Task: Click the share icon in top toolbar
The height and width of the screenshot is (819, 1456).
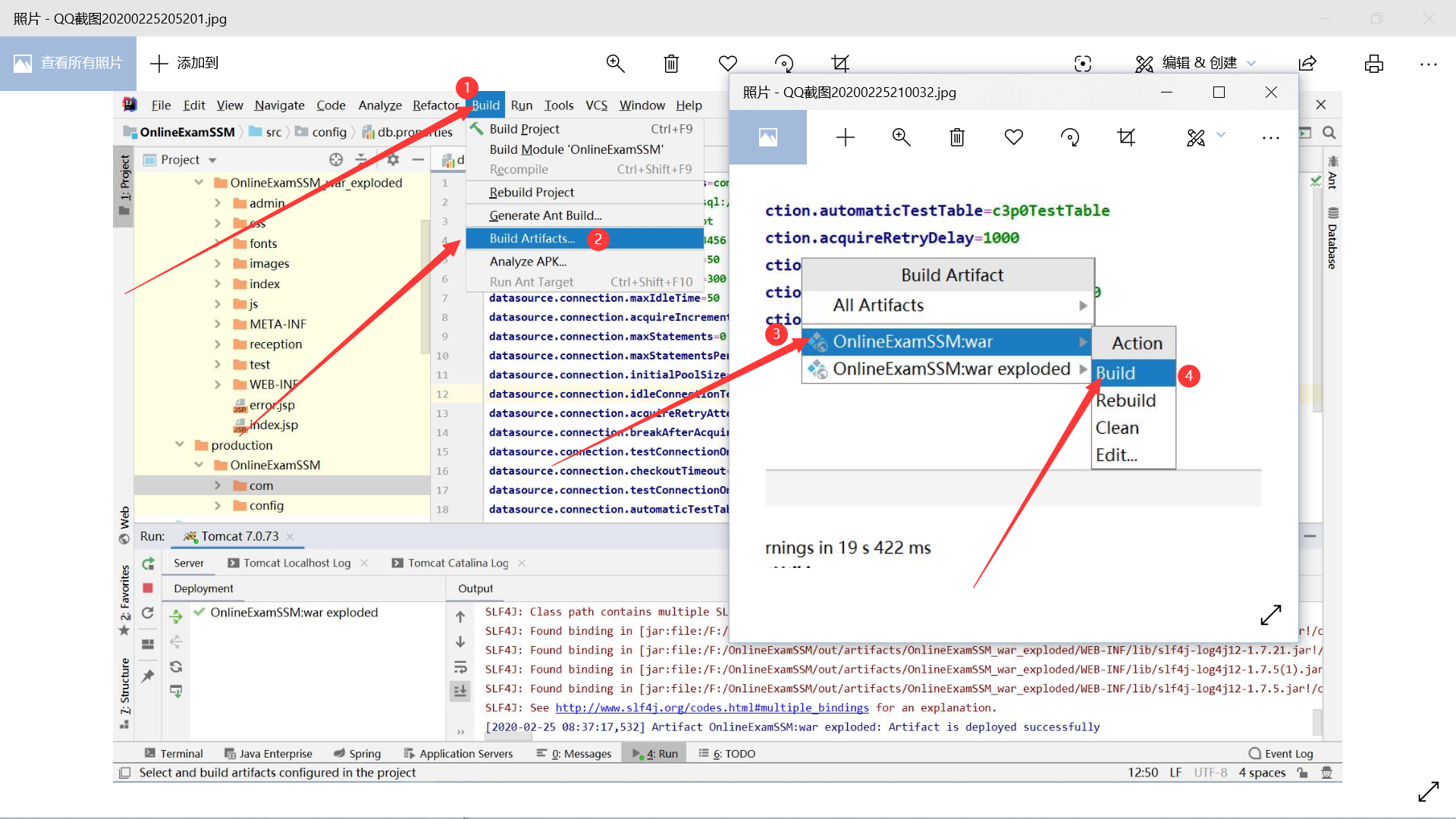Action: (x=1307, y=64)
